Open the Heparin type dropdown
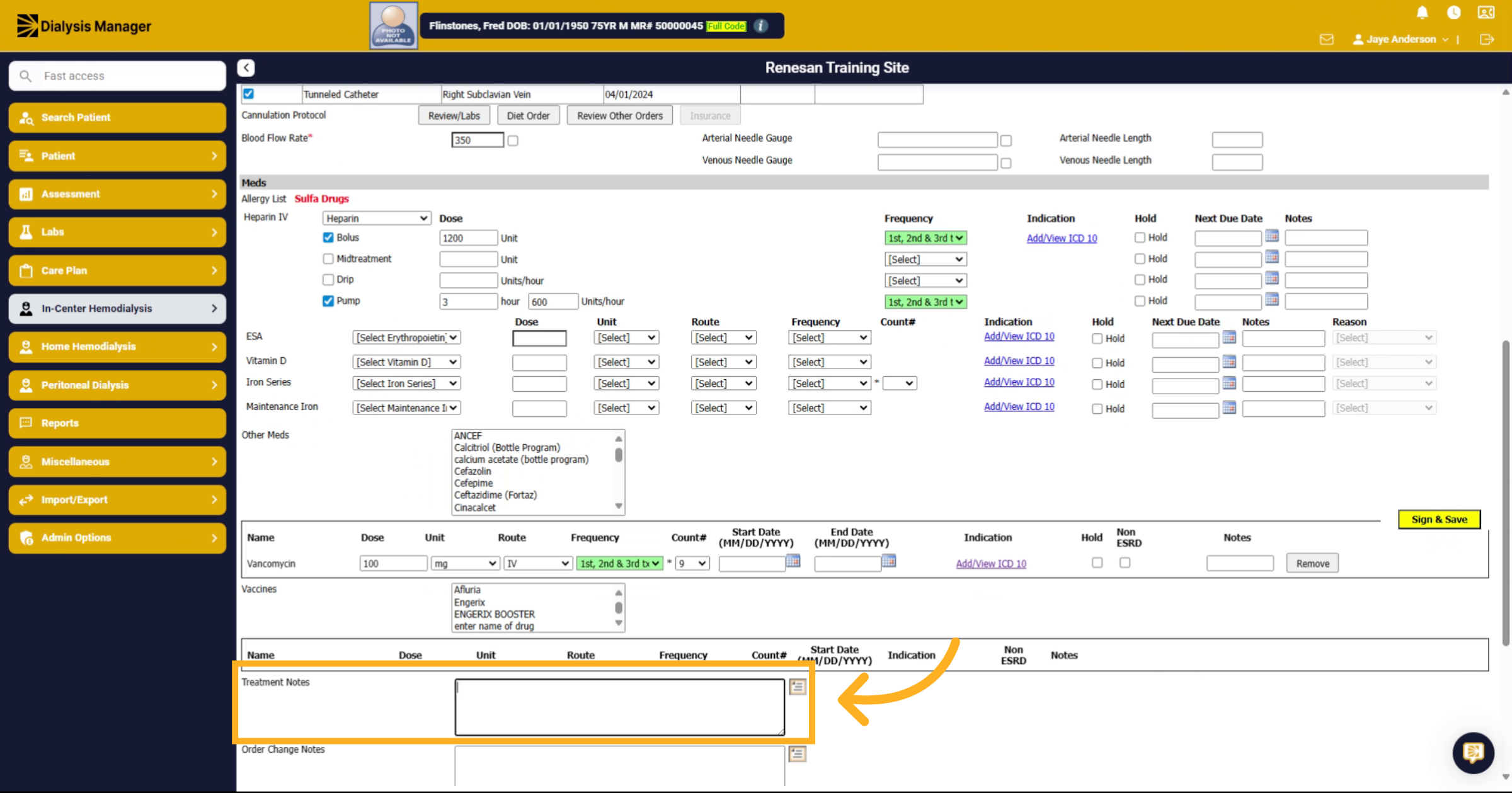This screenshot has width=1512, height=793. click(x=376, y=218)
